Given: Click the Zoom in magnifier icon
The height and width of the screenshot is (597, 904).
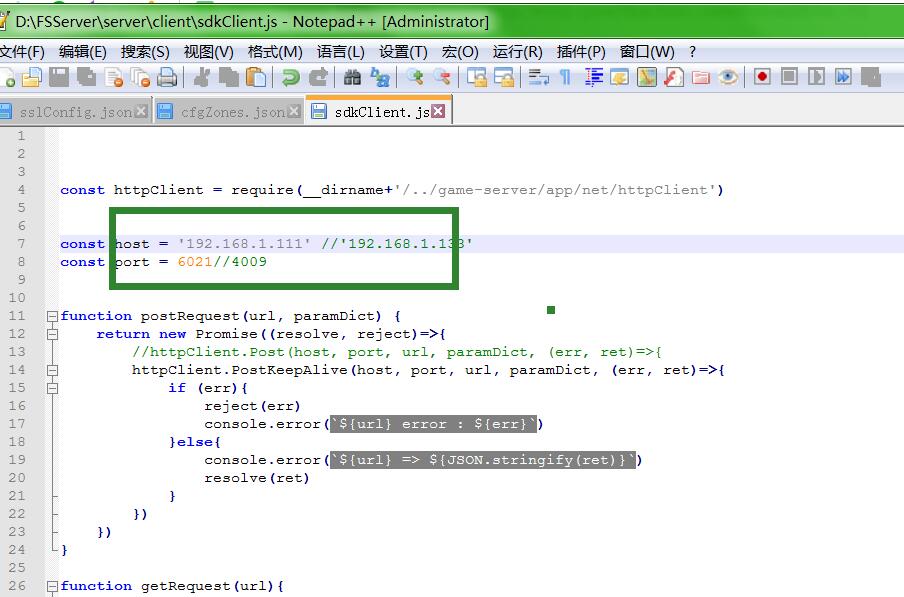Looking at the screenshot, I should click(415, 77).
